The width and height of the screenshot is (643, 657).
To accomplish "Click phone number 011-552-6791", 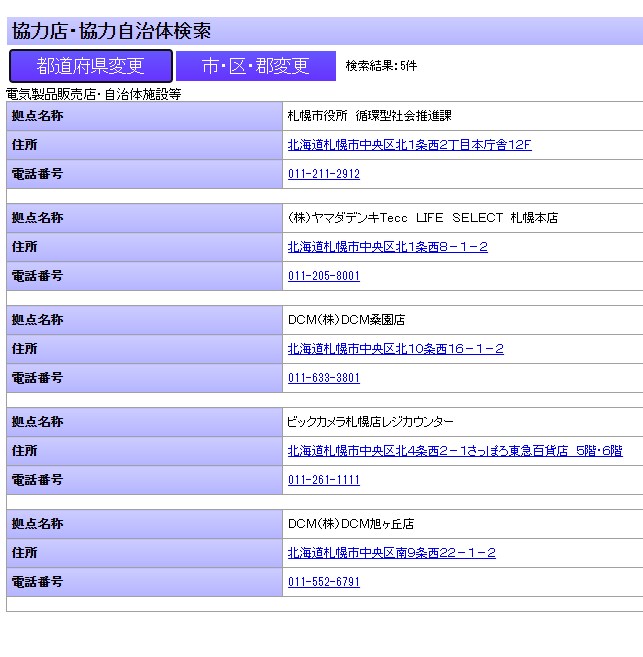I will coord(323,582).
